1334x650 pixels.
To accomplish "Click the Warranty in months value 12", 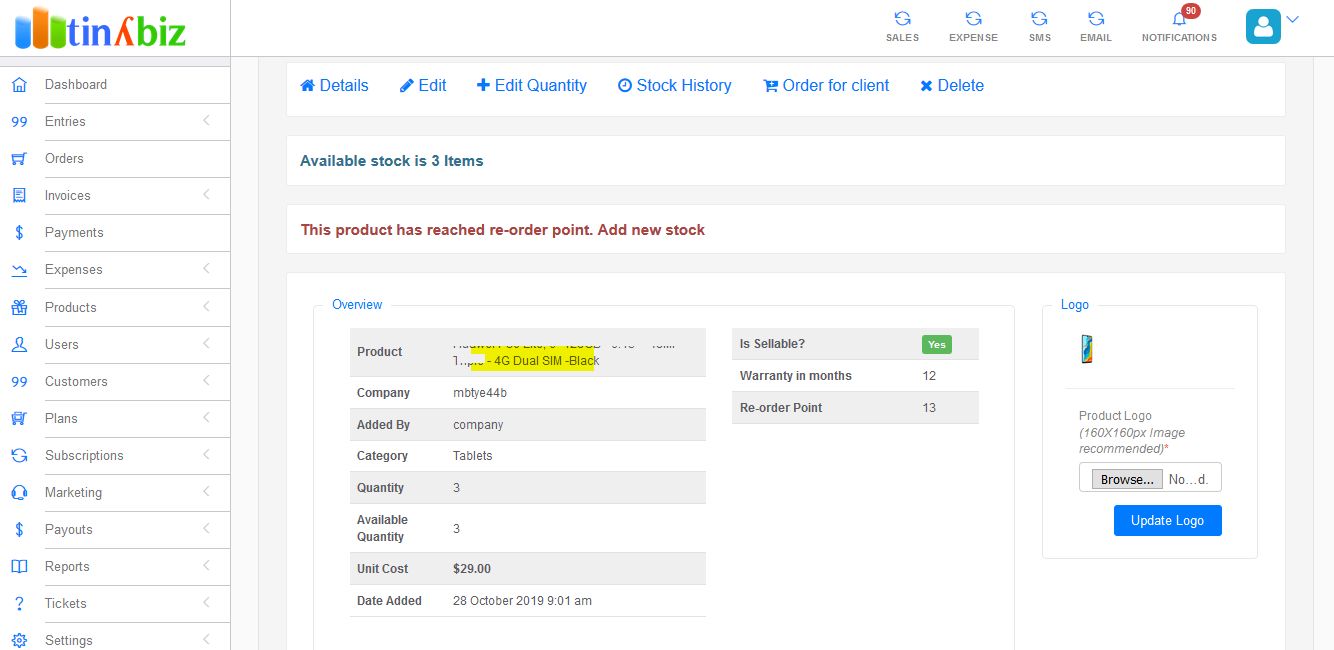I will [929, 376].
